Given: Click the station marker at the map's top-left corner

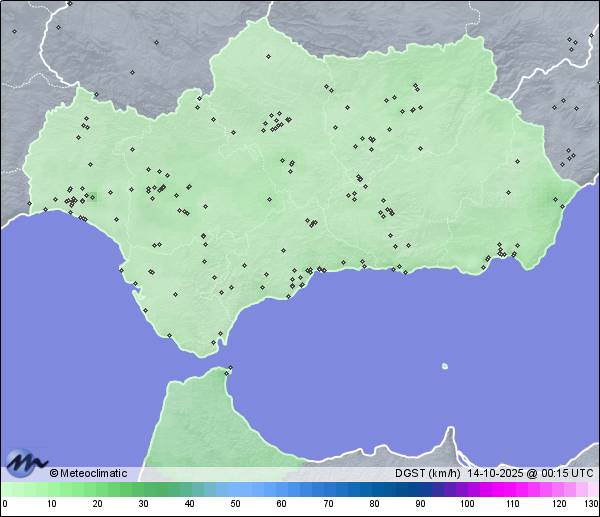Looking at the screenshot, I should click(15, 31).
